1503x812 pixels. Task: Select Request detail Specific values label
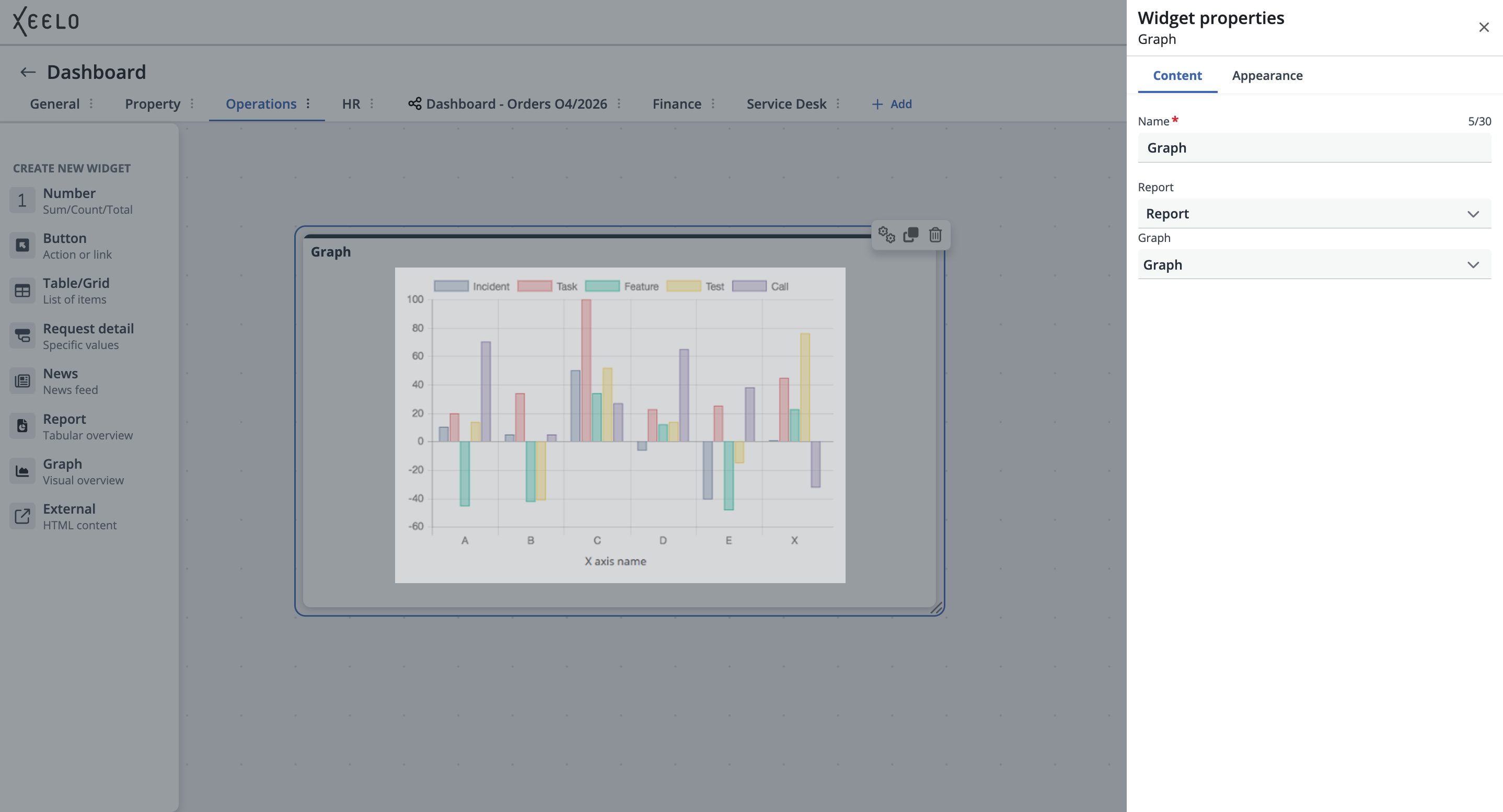pyautogui.click(x=88, y=337)
